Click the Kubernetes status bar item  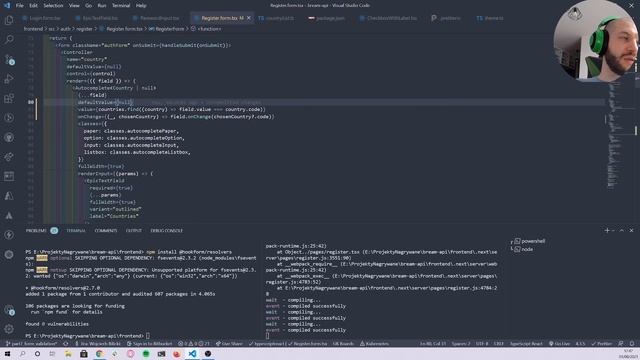(x=374, y=344)
